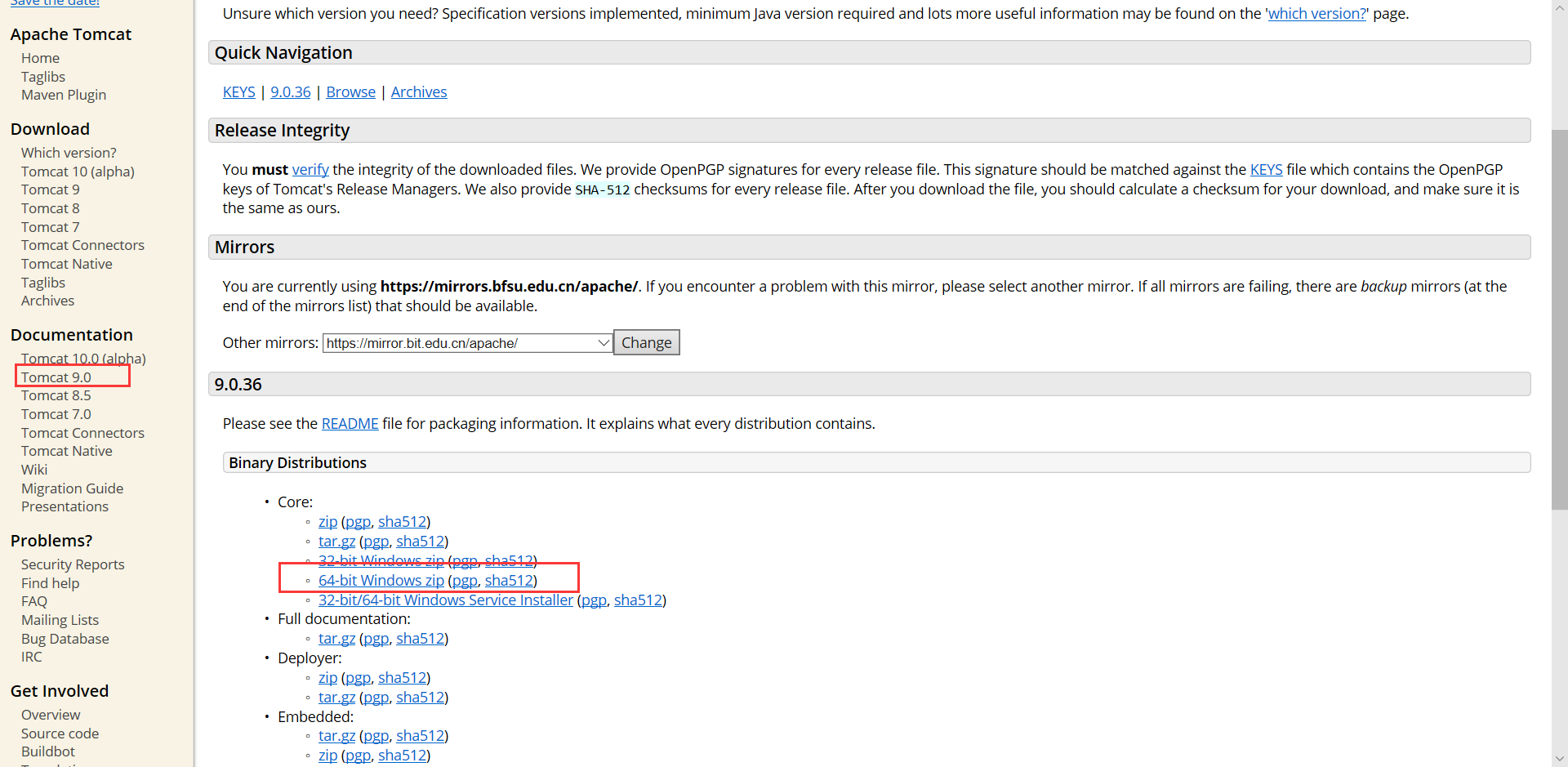This screenshot has width=1568, height=767.
Task: Jump to 9.0.36 in Quick Navigation
Action: (x=291, y=92)
